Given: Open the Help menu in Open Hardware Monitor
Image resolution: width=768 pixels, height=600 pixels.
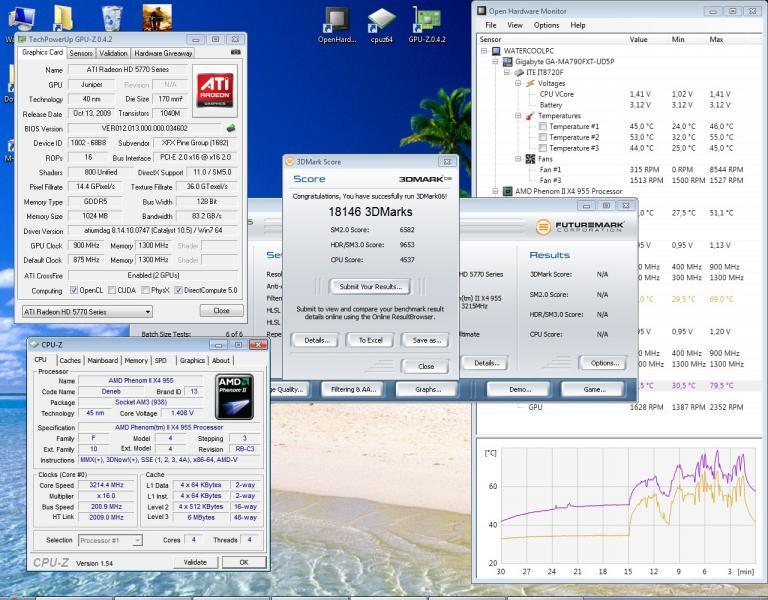Looking at the screenshot, I should [x=577, y=25].
